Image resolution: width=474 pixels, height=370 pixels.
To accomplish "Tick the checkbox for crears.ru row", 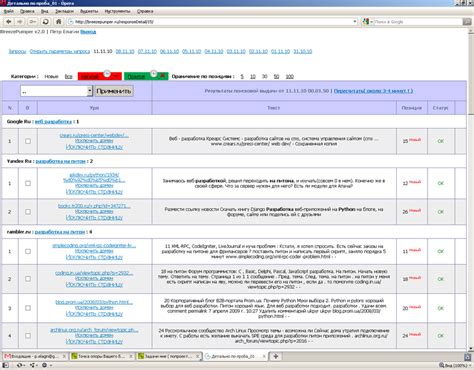I will click(28, 141).
